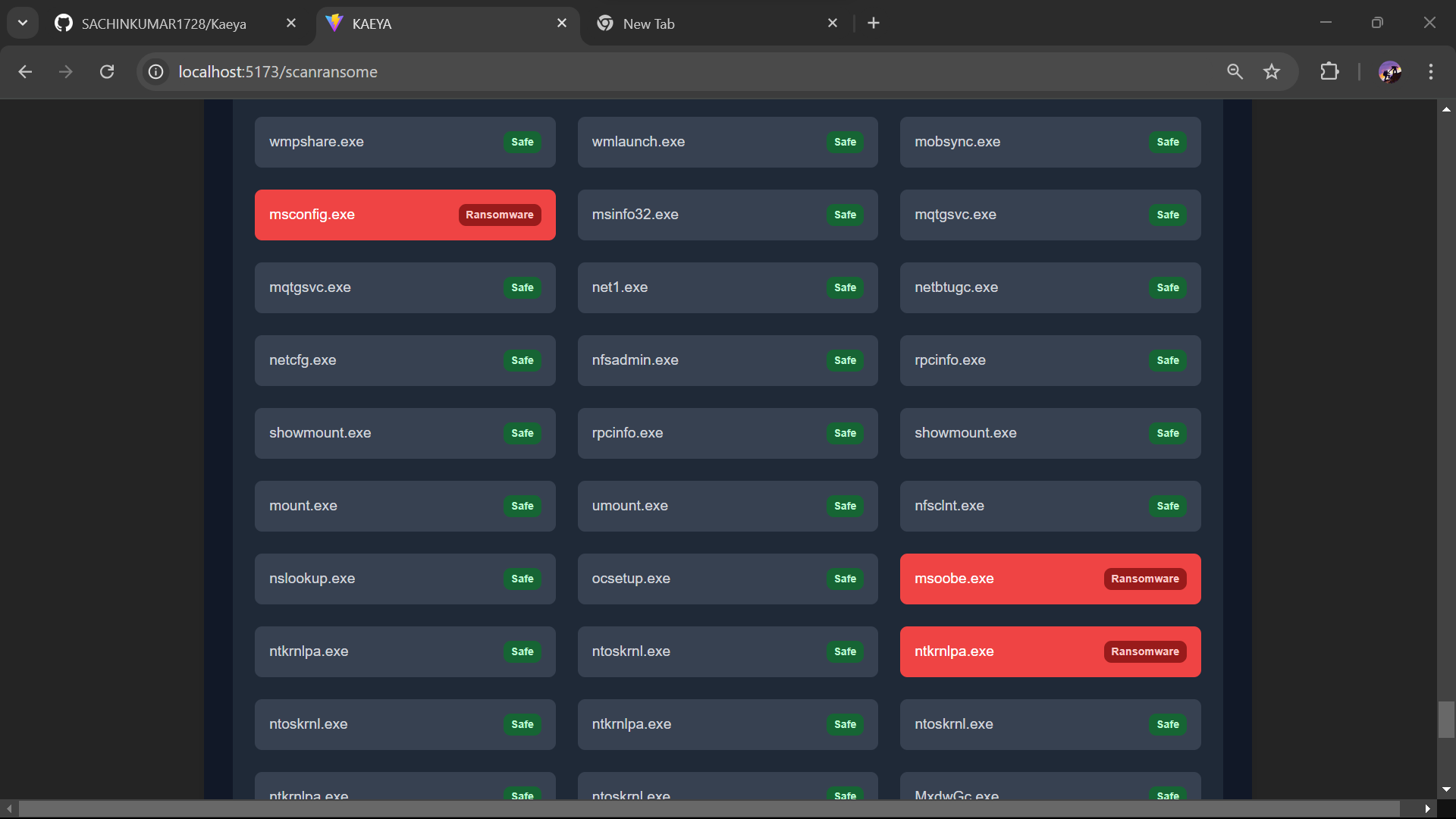This screenshot has height=819, width=1456.
Task: Open a new tab with plus button
Action: coord(874,24)
